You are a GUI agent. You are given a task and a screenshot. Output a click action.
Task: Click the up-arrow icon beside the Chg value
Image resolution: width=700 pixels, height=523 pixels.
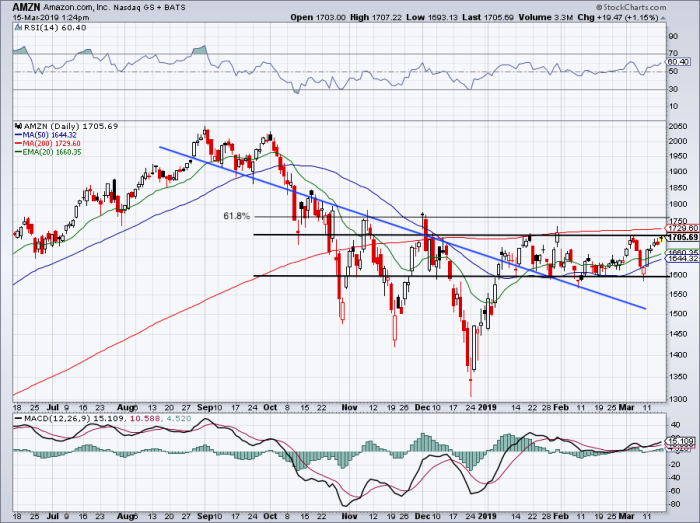(662, 18)
